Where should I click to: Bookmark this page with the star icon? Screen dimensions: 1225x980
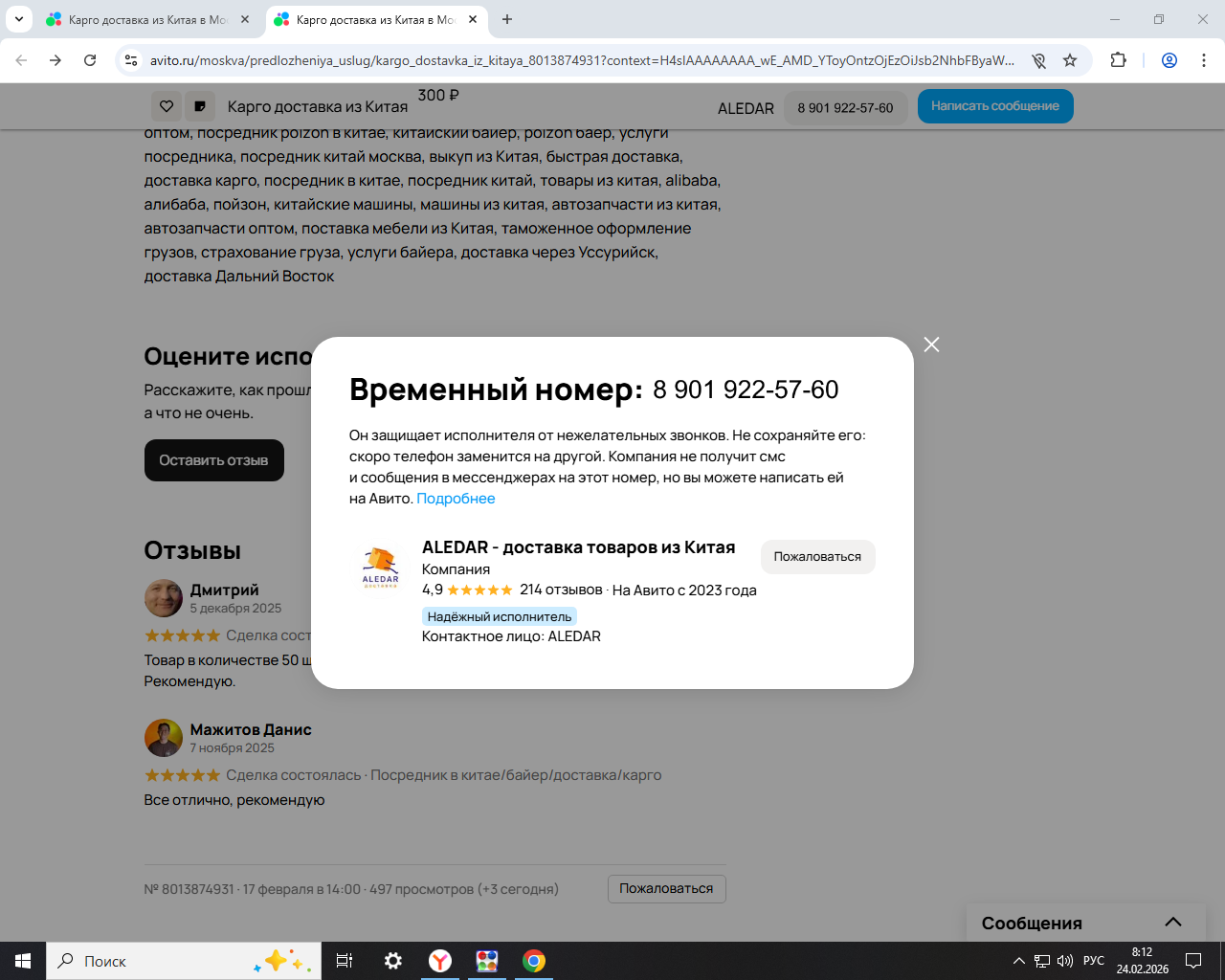point(1070,60)
